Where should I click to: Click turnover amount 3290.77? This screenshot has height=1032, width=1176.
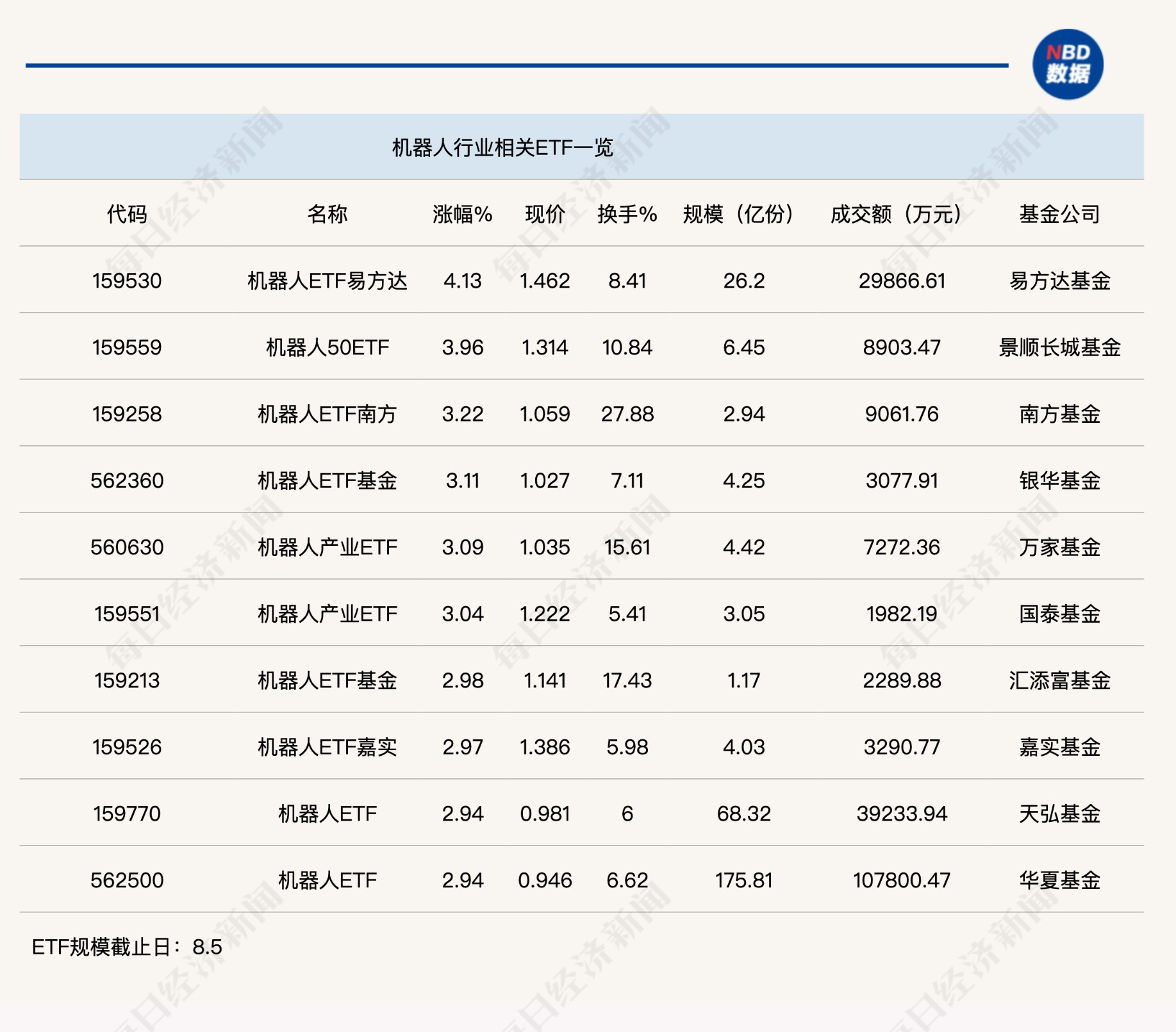[x=902, y=747]
